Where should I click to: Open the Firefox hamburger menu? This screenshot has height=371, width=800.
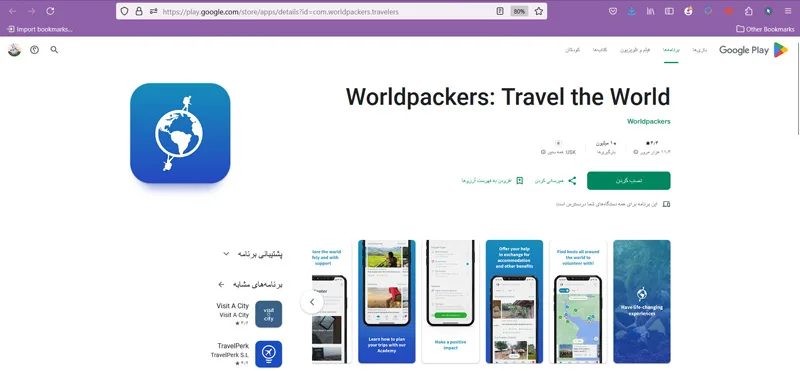(788, 11)
